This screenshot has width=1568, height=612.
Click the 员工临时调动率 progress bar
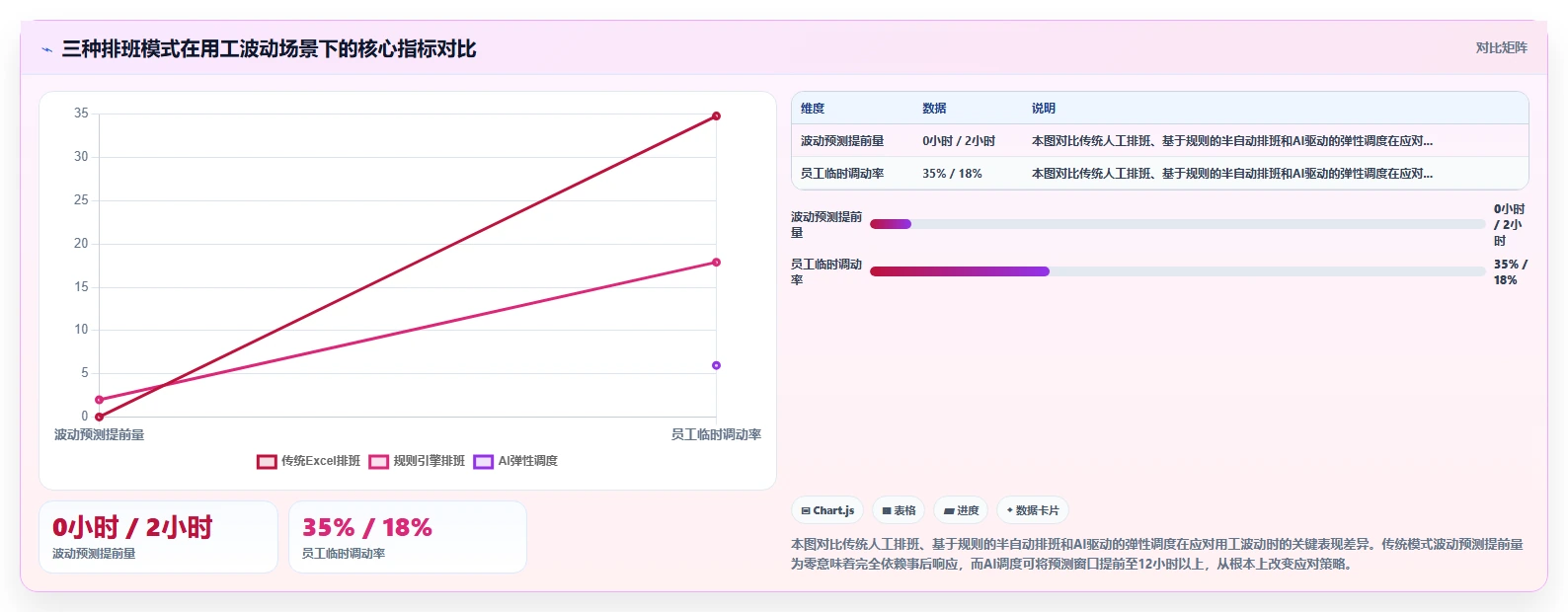tap(1178, 271)
